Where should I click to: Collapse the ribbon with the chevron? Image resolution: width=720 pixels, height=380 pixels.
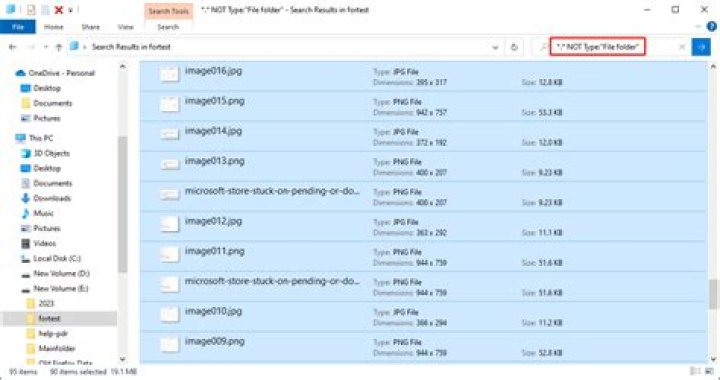[x=698, y=27]
